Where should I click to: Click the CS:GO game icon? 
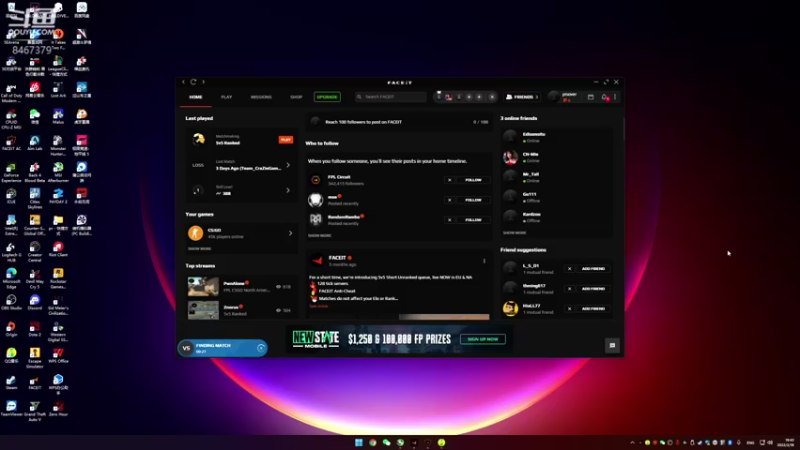tap(195, 233)
